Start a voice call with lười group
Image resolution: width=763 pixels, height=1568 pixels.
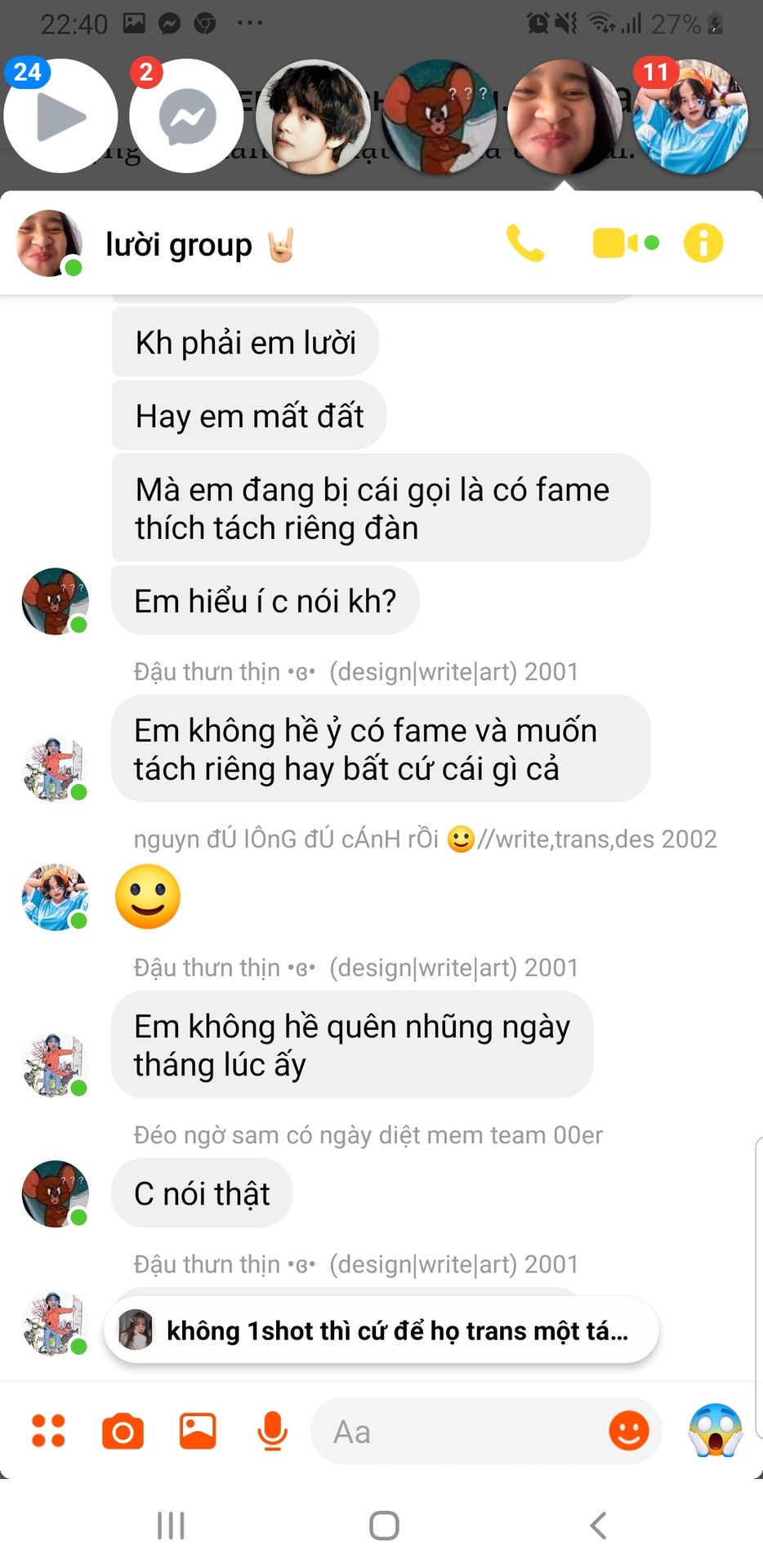[x=525, y=243]
